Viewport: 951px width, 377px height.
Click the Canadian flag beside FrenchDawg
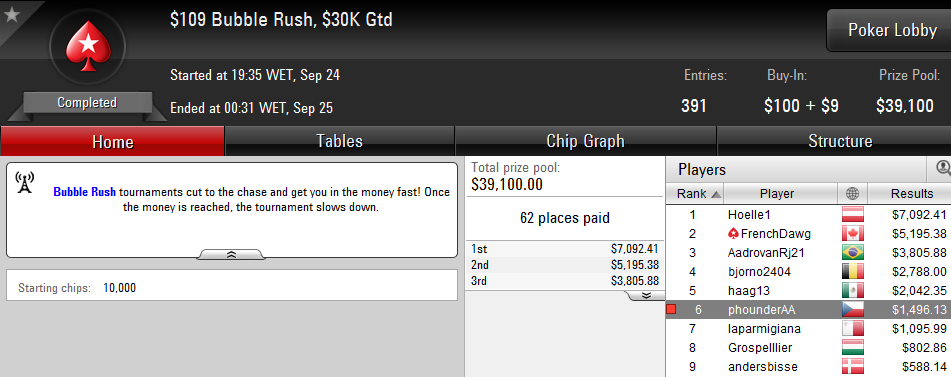(x=852, y=233)
